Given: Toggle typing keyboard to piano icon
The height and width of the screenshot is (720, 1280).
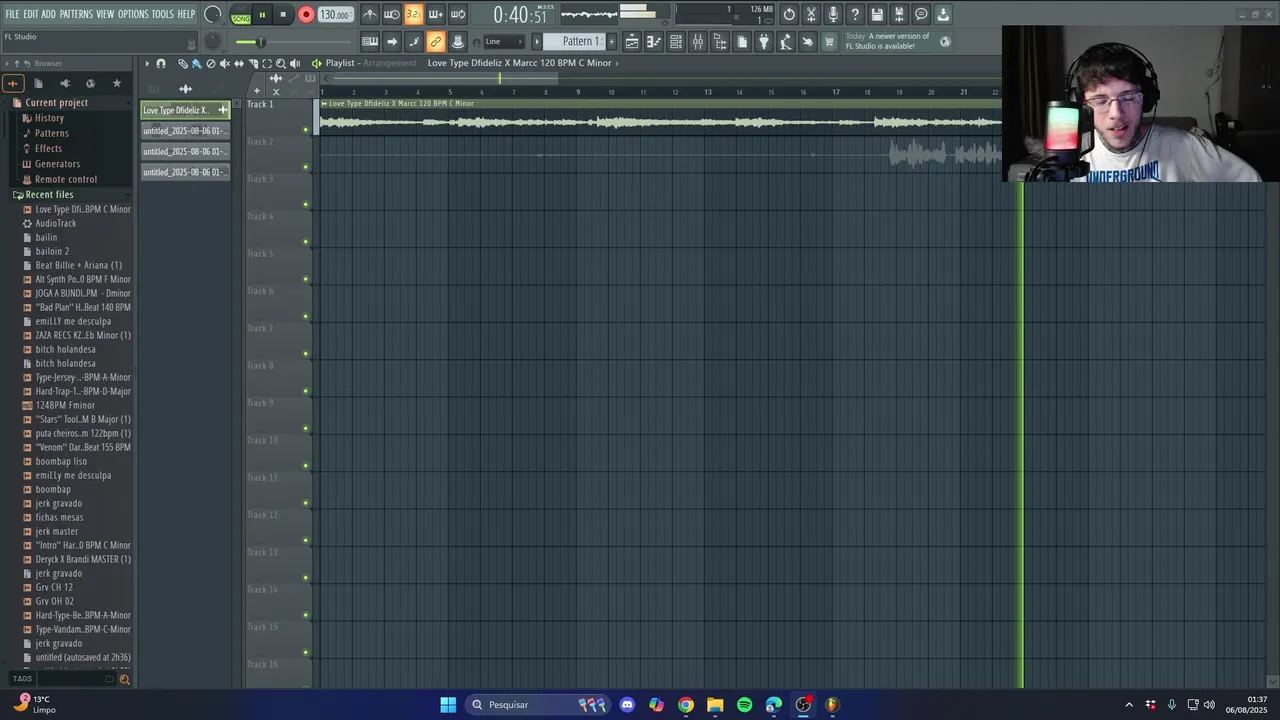Looking at the screenshot, I should click(x=370, y=42).
